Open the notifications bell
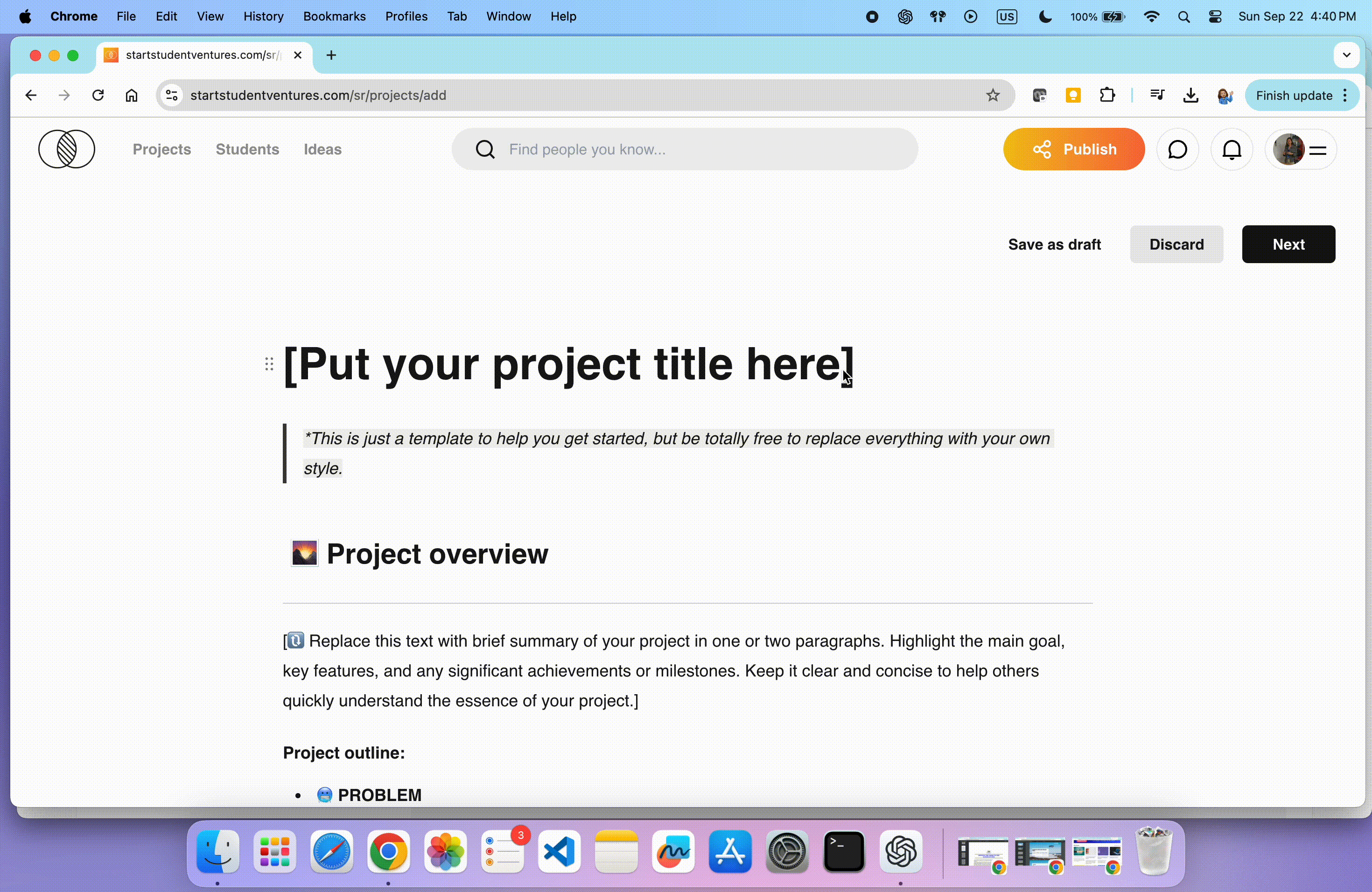Viewport: 1372px width, 892px height. point(1232,149)
